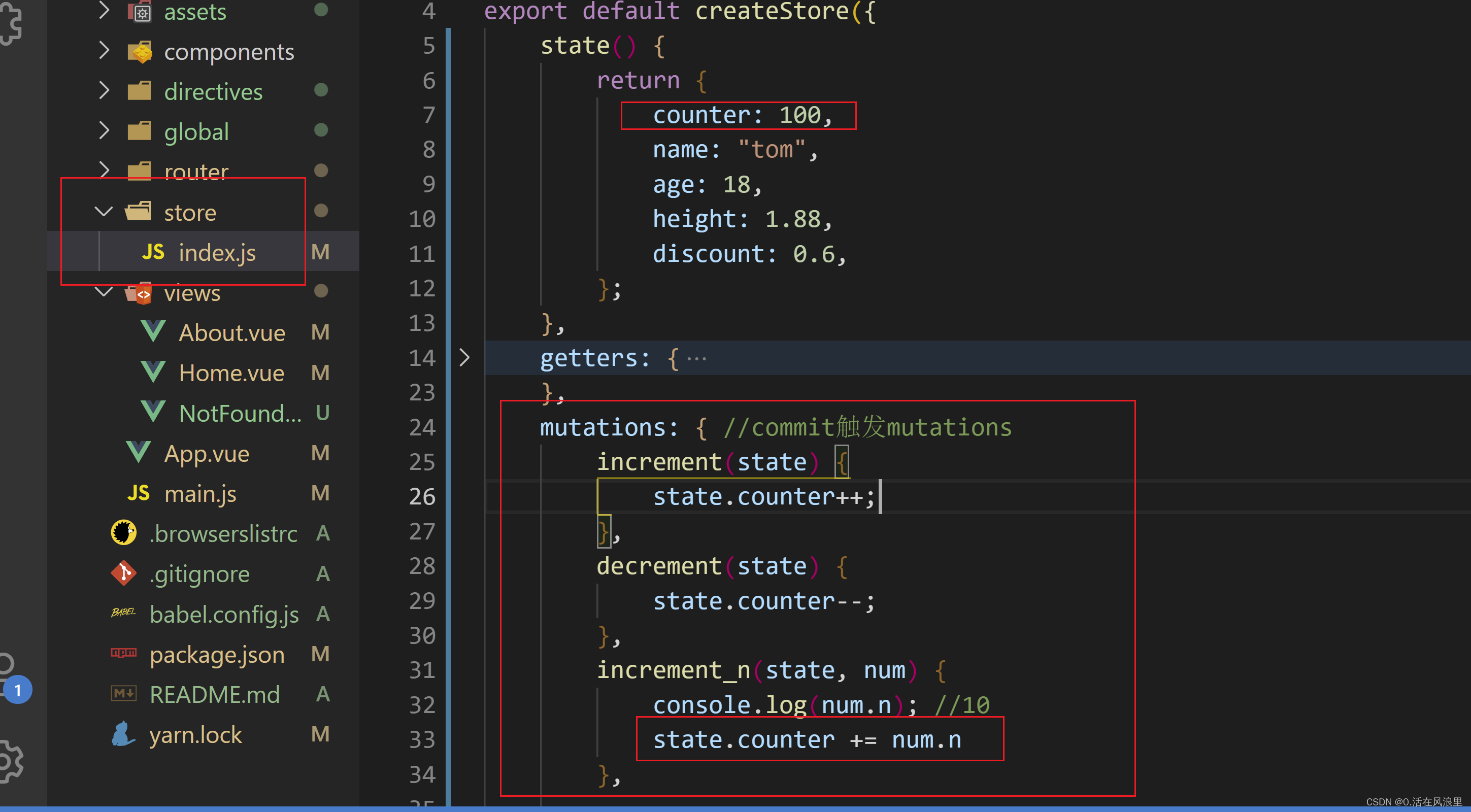1471x812 pixels.
Task: Click the Vue icon of App.vue
Action: [x=138, y=452]
